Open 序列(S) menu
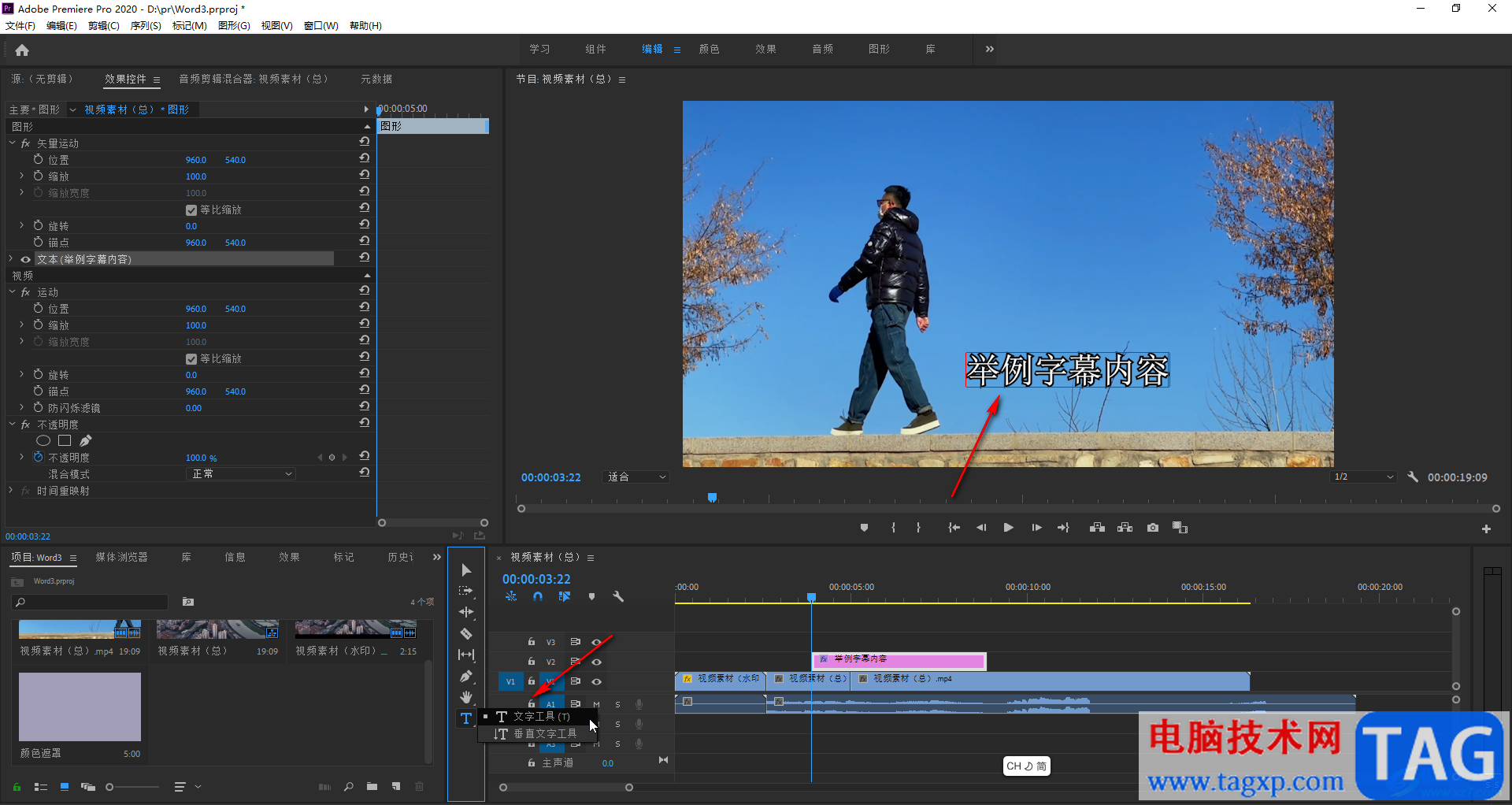 [x=146, y=25]
